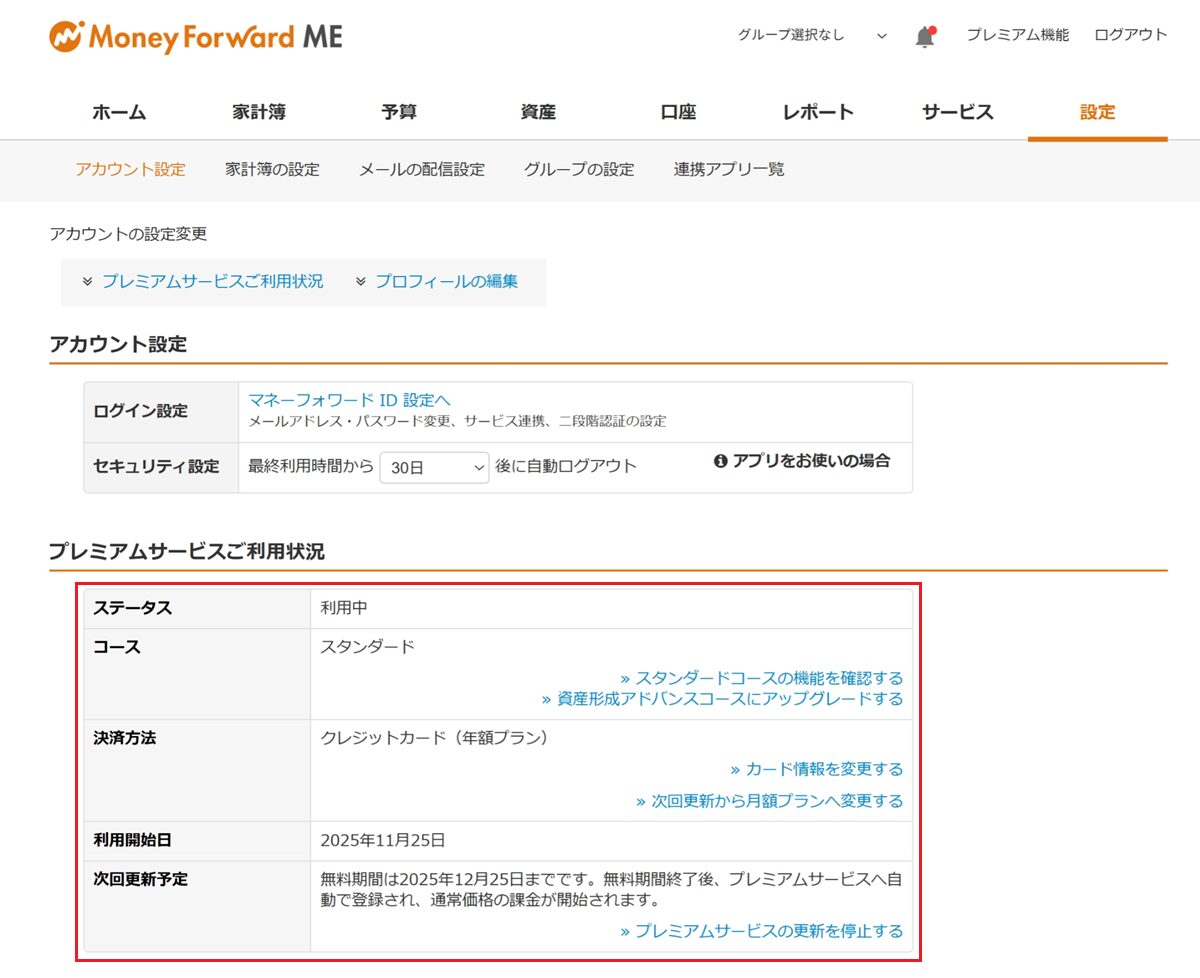The image size is (1200, 978).
Task: Select the 口座 tab
Action: click(678, 112)
